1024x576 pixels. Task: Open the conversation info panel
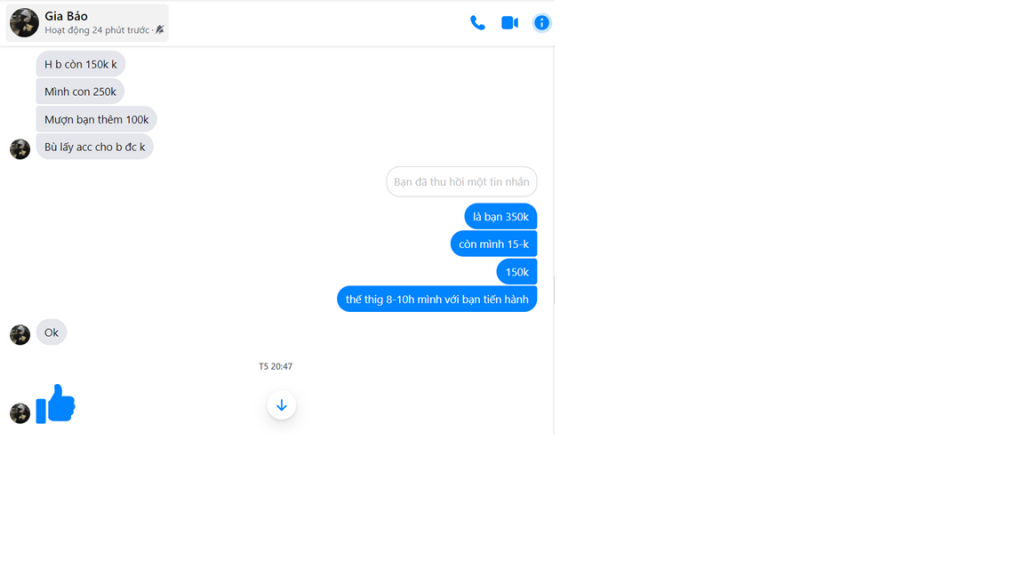click(x=541, y=23)
